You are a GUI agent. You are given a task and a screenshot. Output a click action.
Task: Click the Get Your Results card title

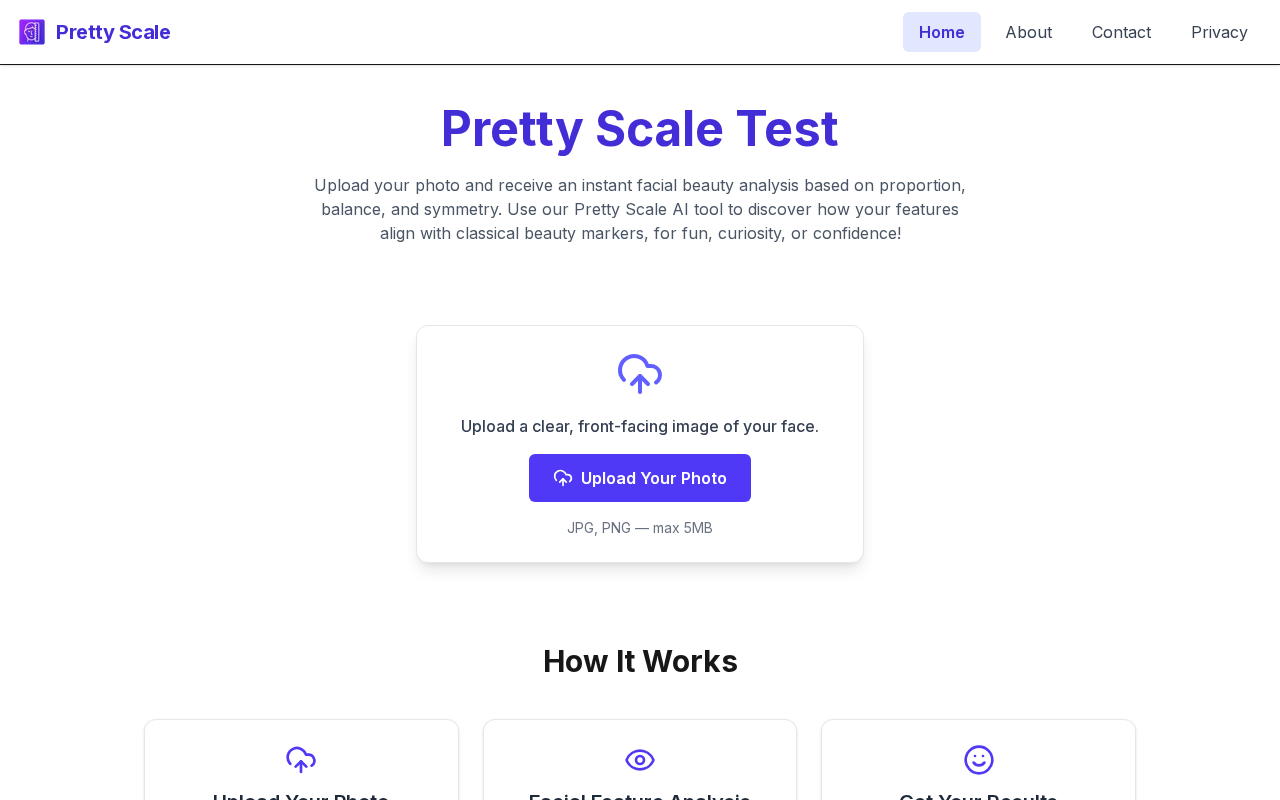[978, 796]
